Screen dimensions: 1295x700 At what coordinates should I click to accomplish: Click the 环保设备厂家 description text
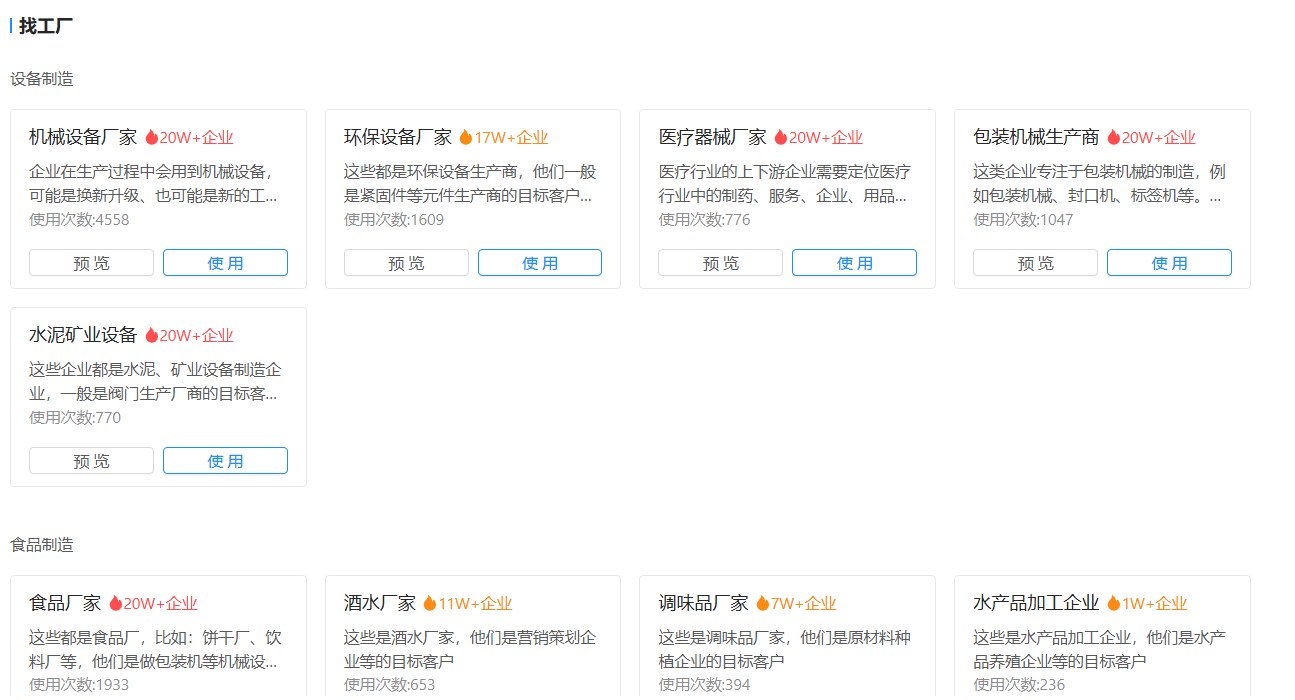tap(468, 183)
